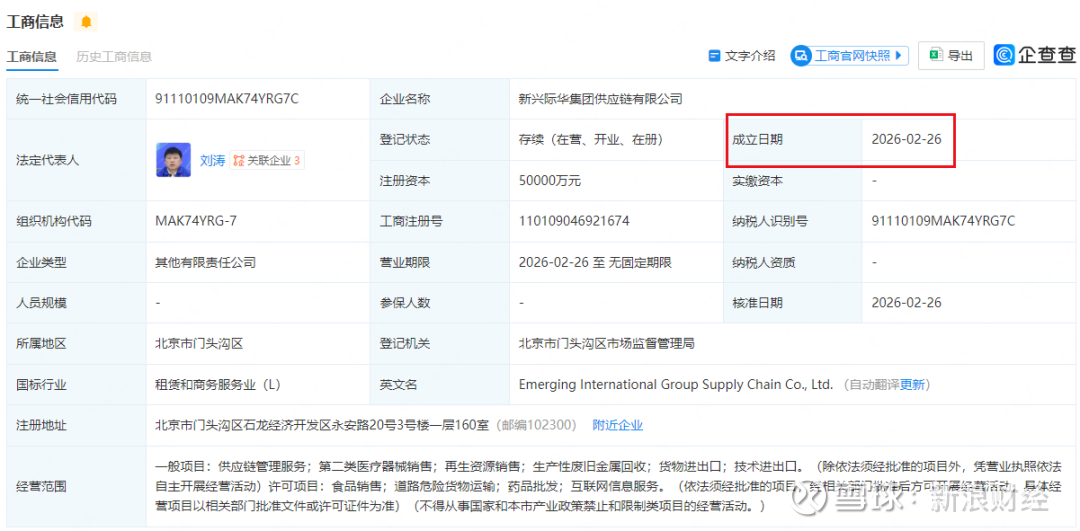The image size is (1080, 531).
Task: Select registration status 存续（在营、开业、在册）
Action: point(591,139)
